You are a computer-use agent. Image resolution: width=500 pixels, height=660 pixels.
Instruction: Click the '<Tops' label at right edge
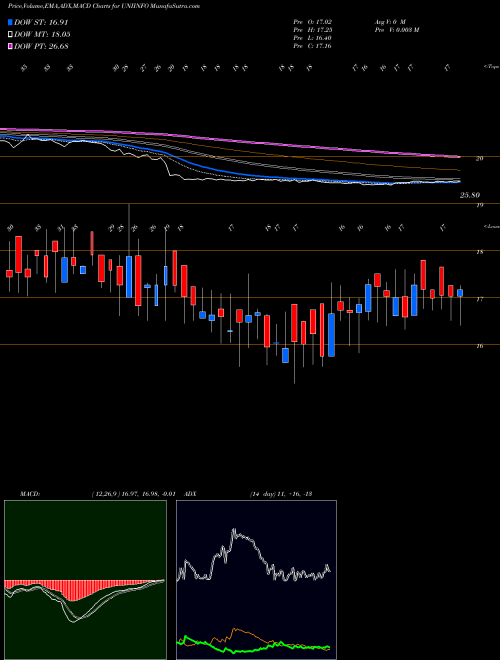pyautogui.click(x=491, y=67)
